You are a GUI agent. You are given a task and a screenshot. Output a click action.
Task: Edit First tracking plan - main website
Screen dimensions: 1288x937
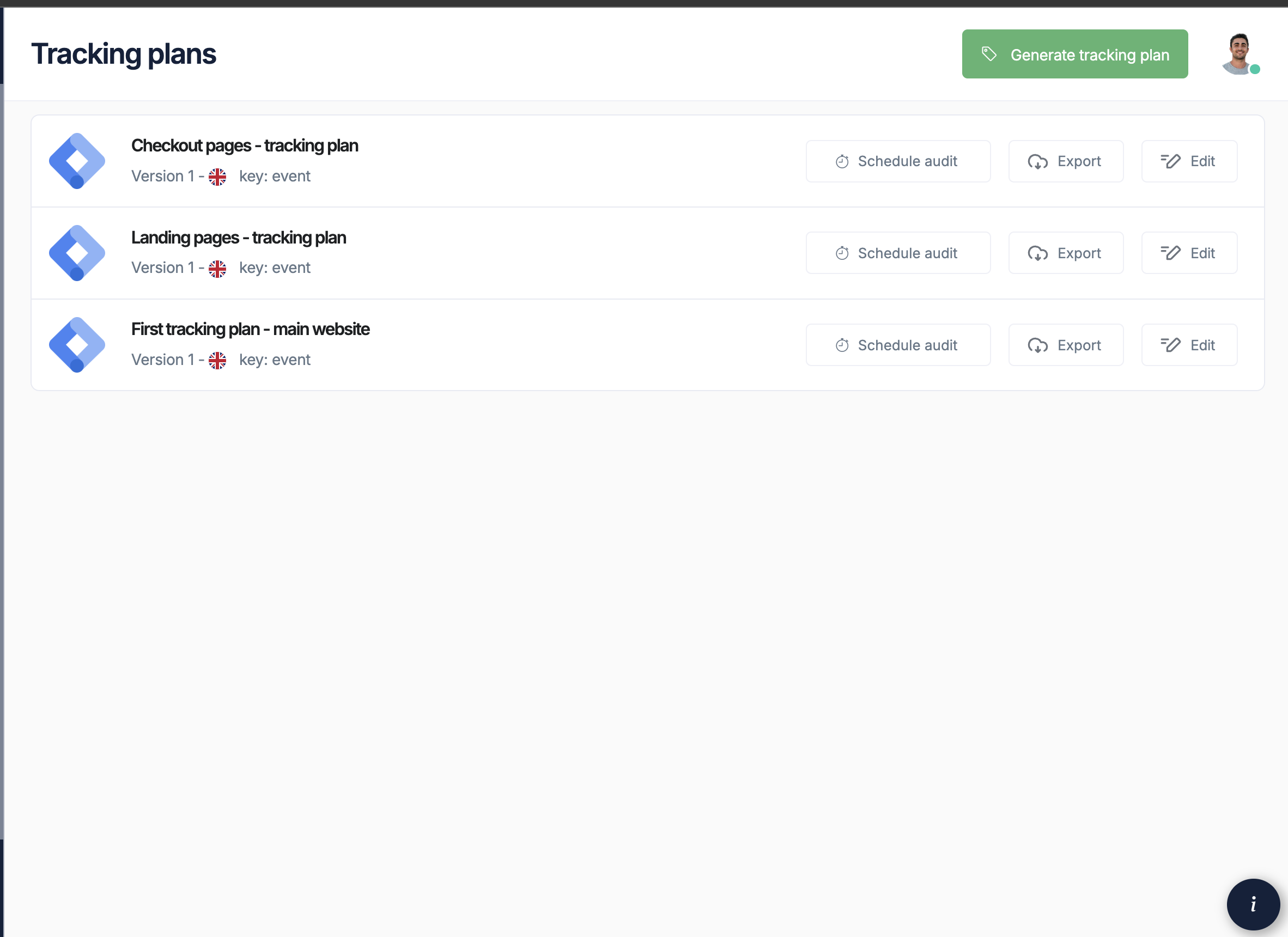click(x=1189, y=345)
